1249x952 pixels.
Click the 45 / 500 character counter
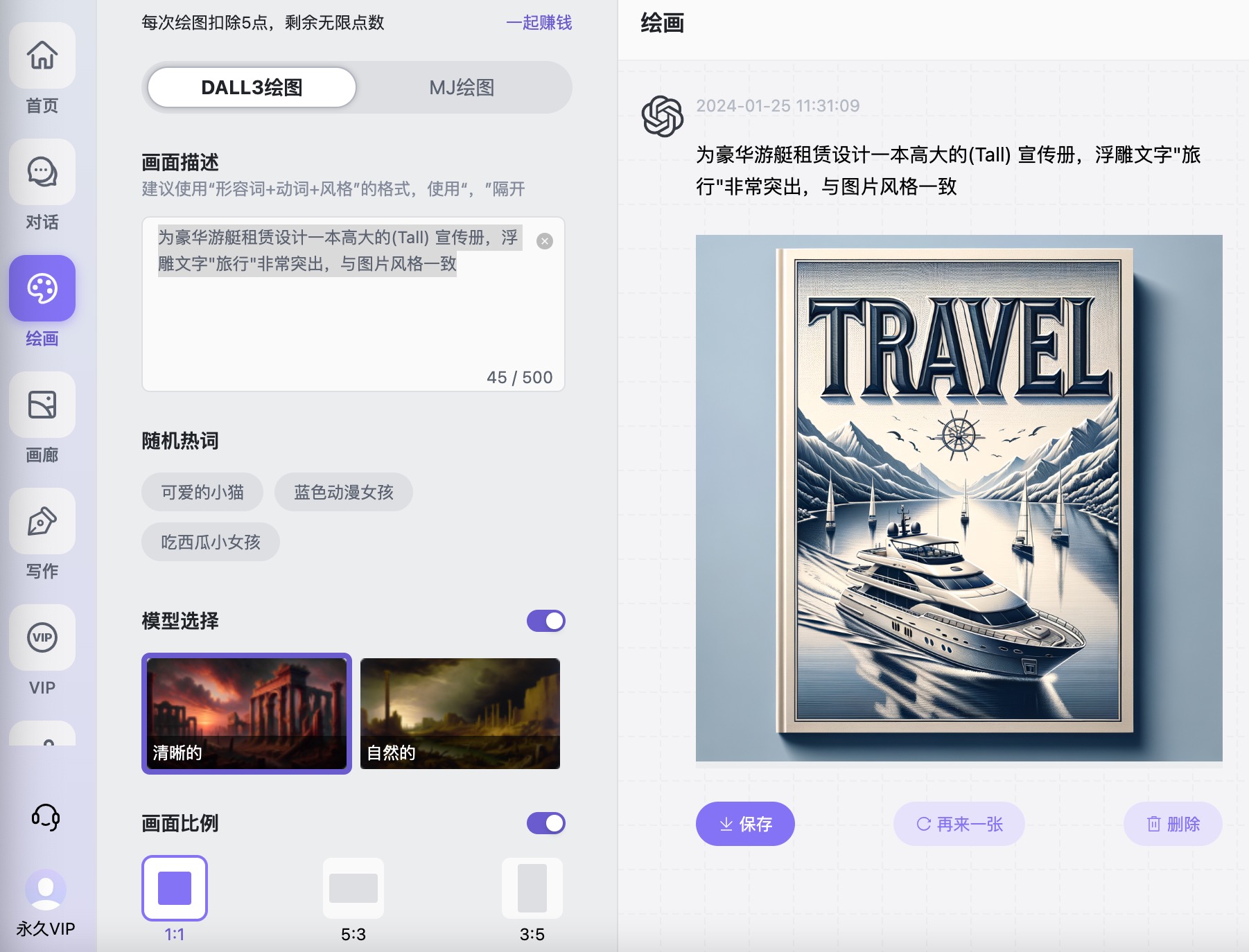point(520,378)
